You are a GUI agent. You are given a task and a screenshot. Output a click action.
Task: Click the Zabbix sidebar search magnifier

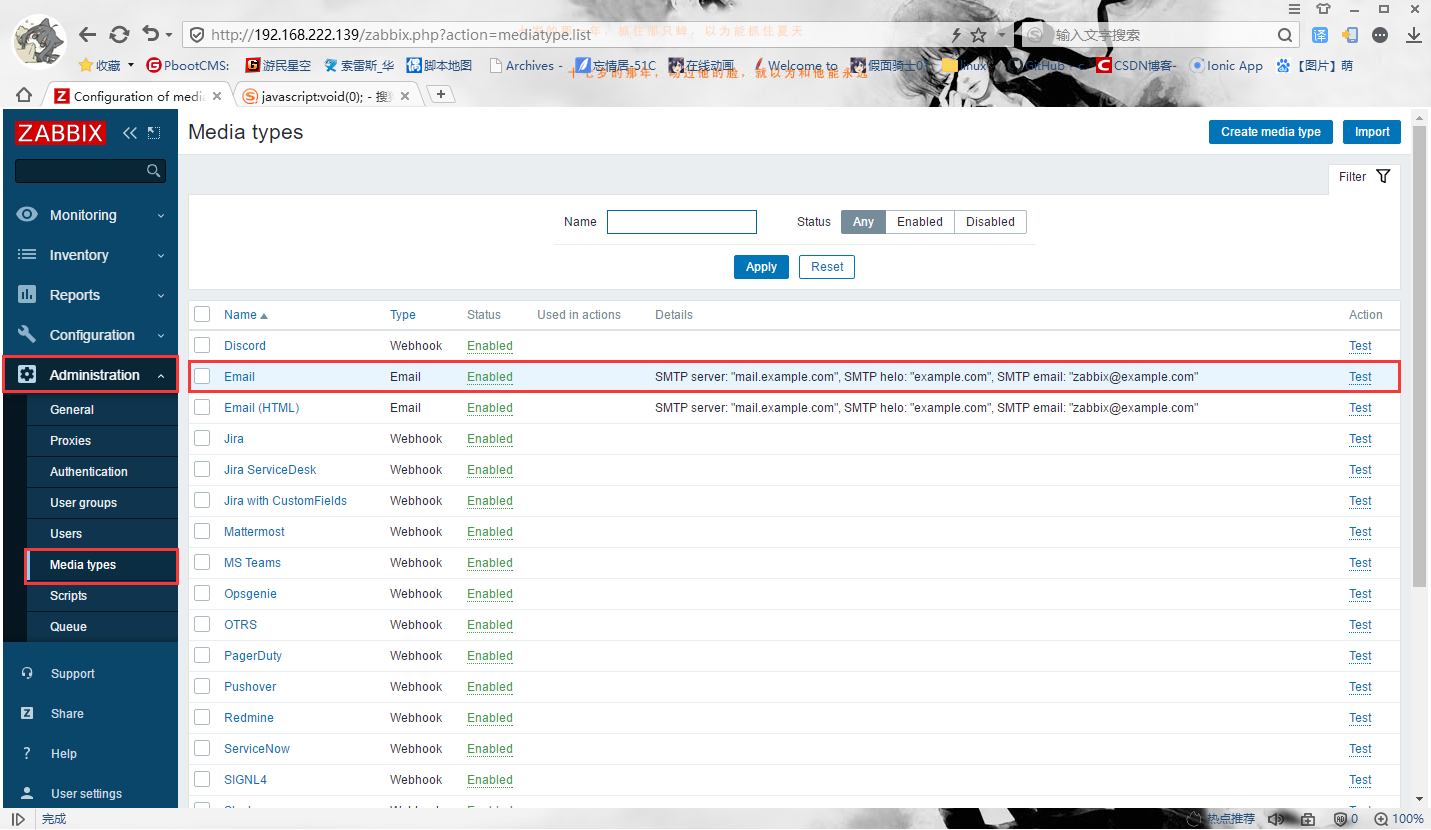(153, 171)
